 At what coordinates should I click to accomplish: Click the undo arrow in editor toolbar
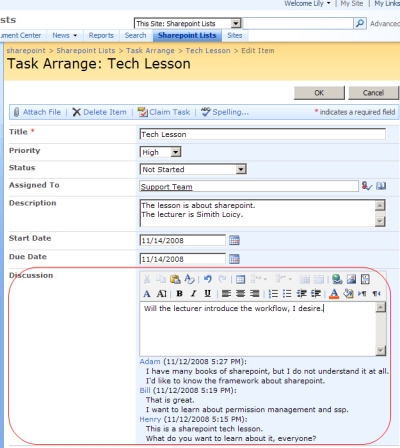208,279
